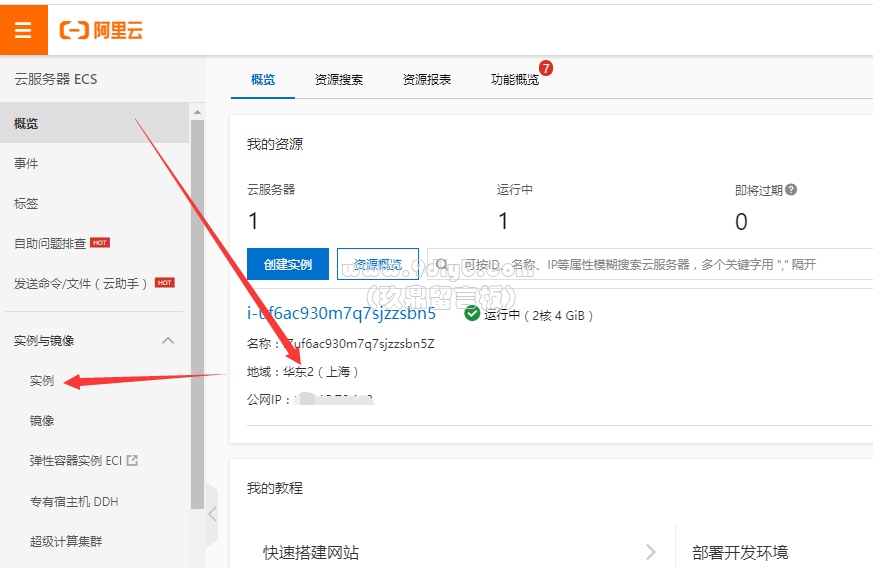Click the sidebar vertical scrollbar thumb
The height and width of the screenshot is (568, 873).
tap(197, 315)
